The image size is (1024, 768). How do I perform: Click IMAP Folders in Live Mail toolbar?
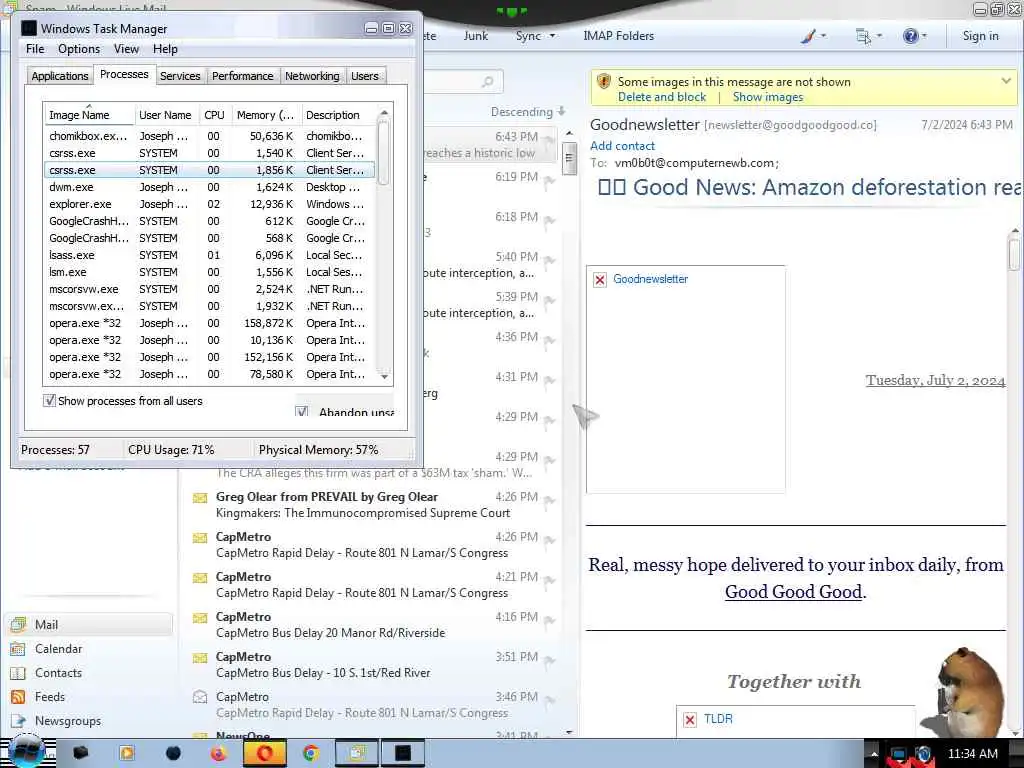[x=618, y=36]
